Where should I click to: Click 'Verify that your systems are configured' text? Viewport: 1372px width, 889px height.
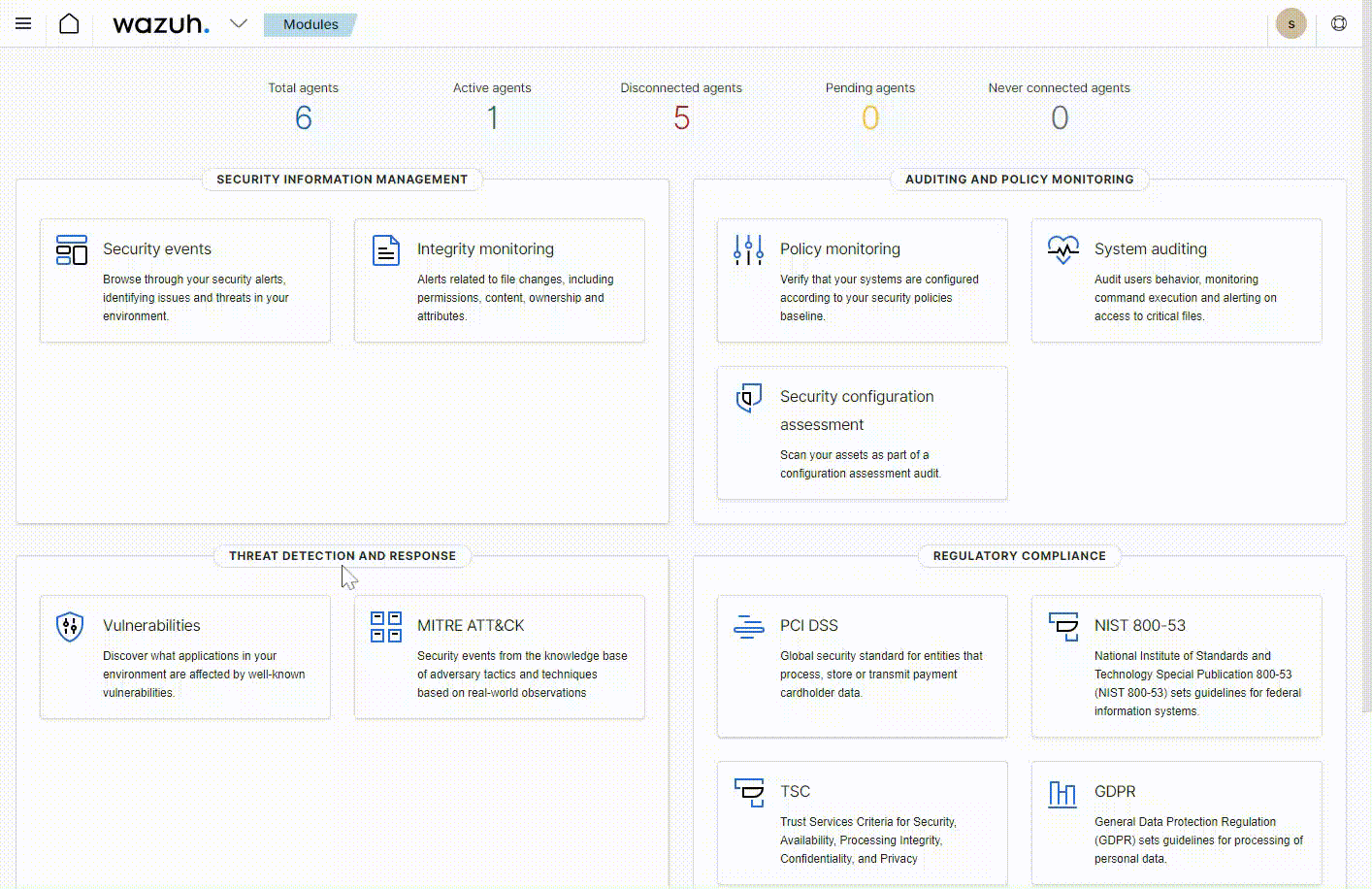(879, 298)
